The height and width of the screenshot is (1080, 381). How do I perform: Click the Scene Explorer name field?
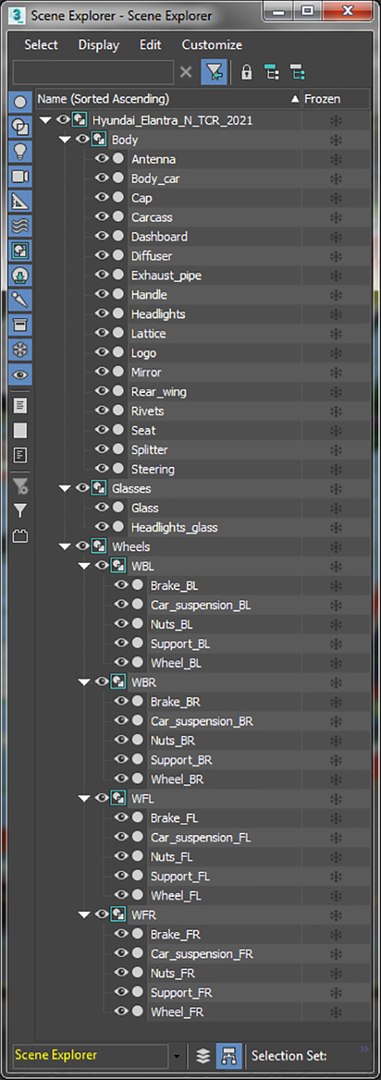[90, 1055]
